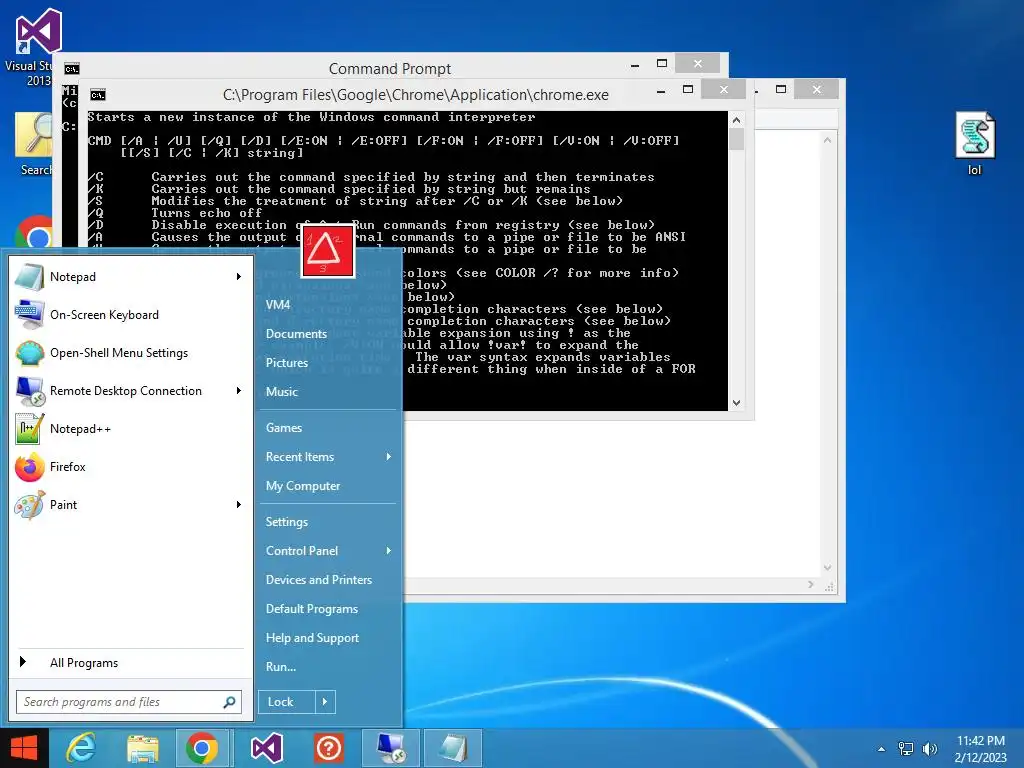This screenshot has width=1024, height=768.
Task: Click the chrome.exe console scrollbar thumb
Action: pos(737,139)
